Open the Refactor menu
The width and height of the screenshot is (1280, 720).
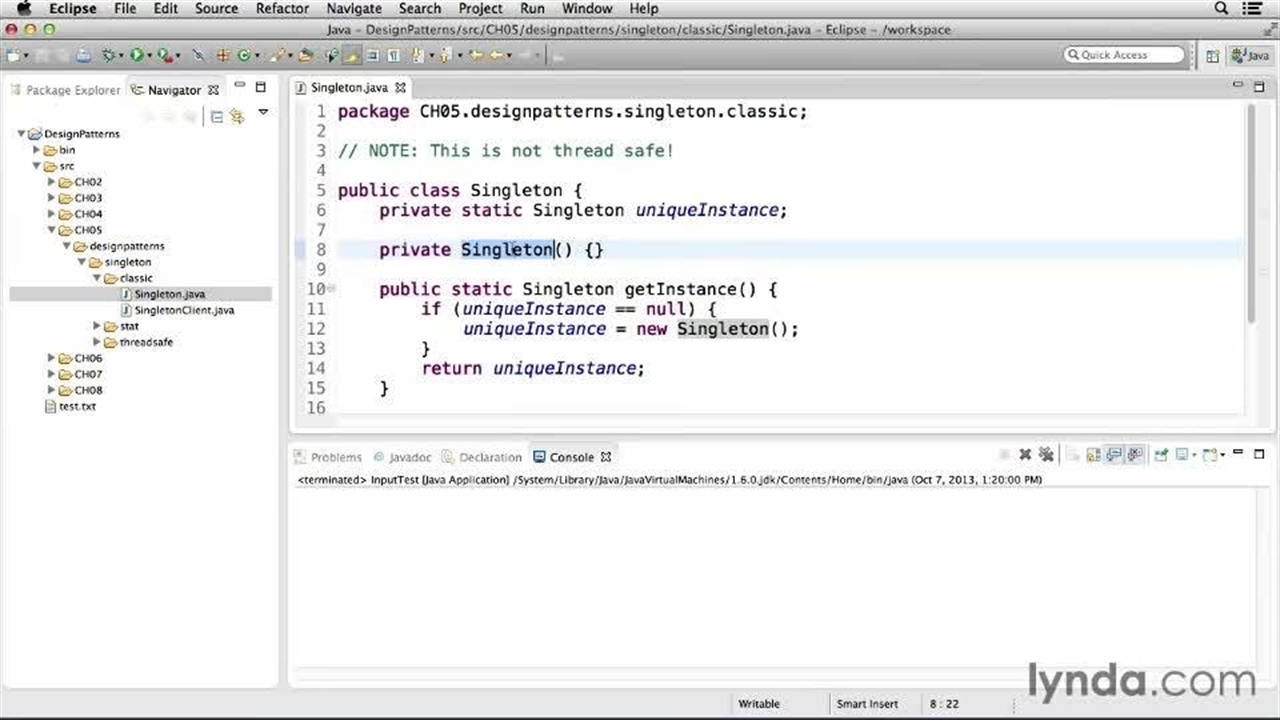pyautogui.click(x=282, y=8)
